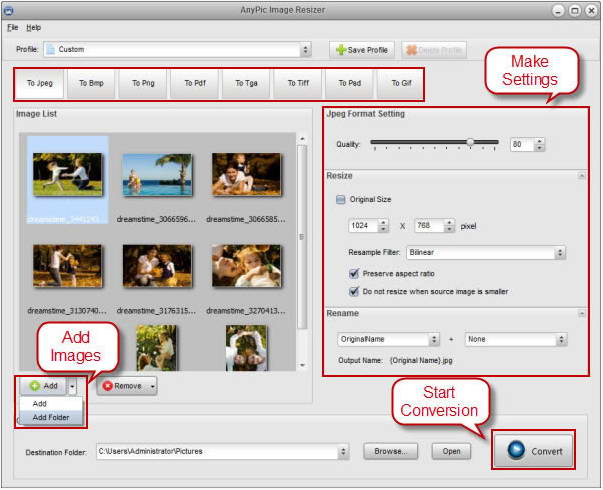Maximize the AnyPic Image Resizer window
This screenshot has height=490, width=603.
point(575,10)
